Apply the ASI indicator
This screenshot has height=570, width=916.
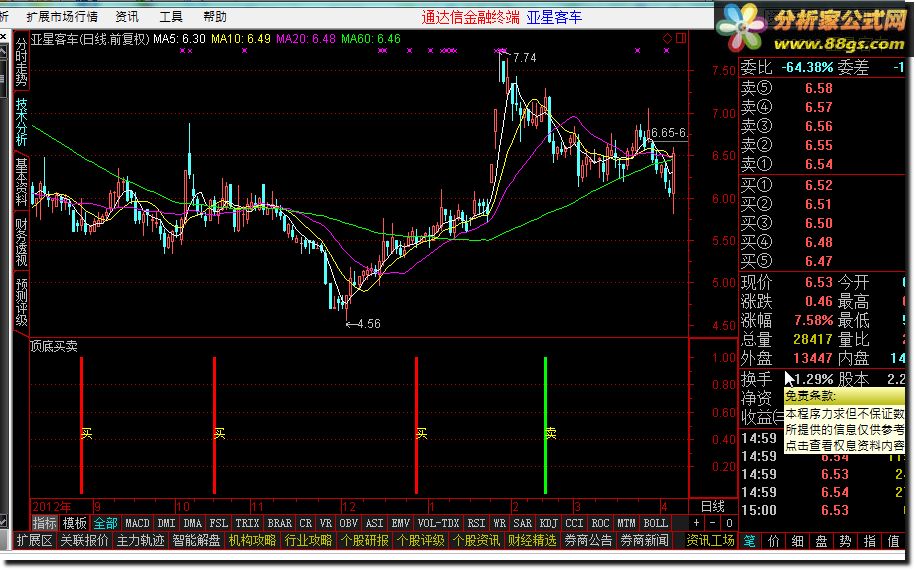(x=374, y=523)
